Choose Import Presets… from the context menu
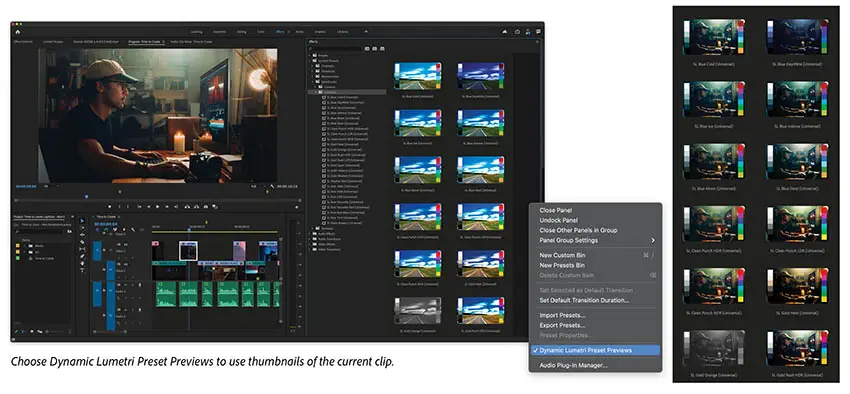The width and height of the screenshot is (850, 394). pos(562,315)
